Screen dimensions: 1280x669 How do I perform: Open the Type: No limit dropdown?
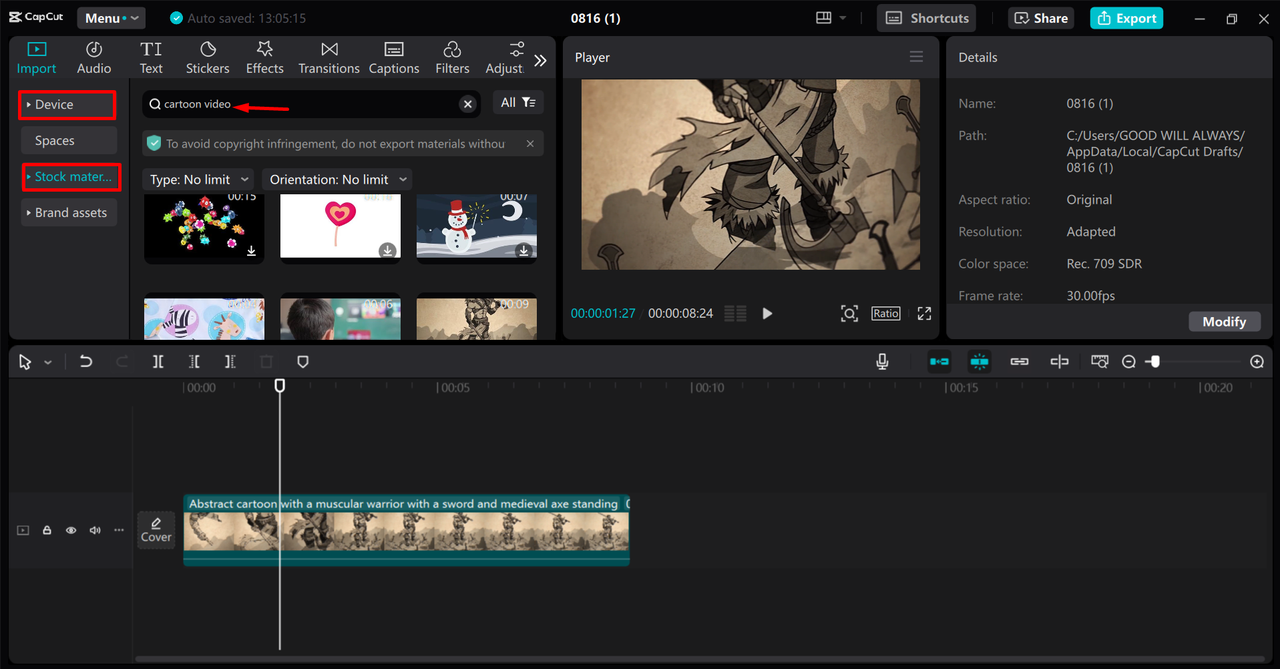click(x=198, y=179)
